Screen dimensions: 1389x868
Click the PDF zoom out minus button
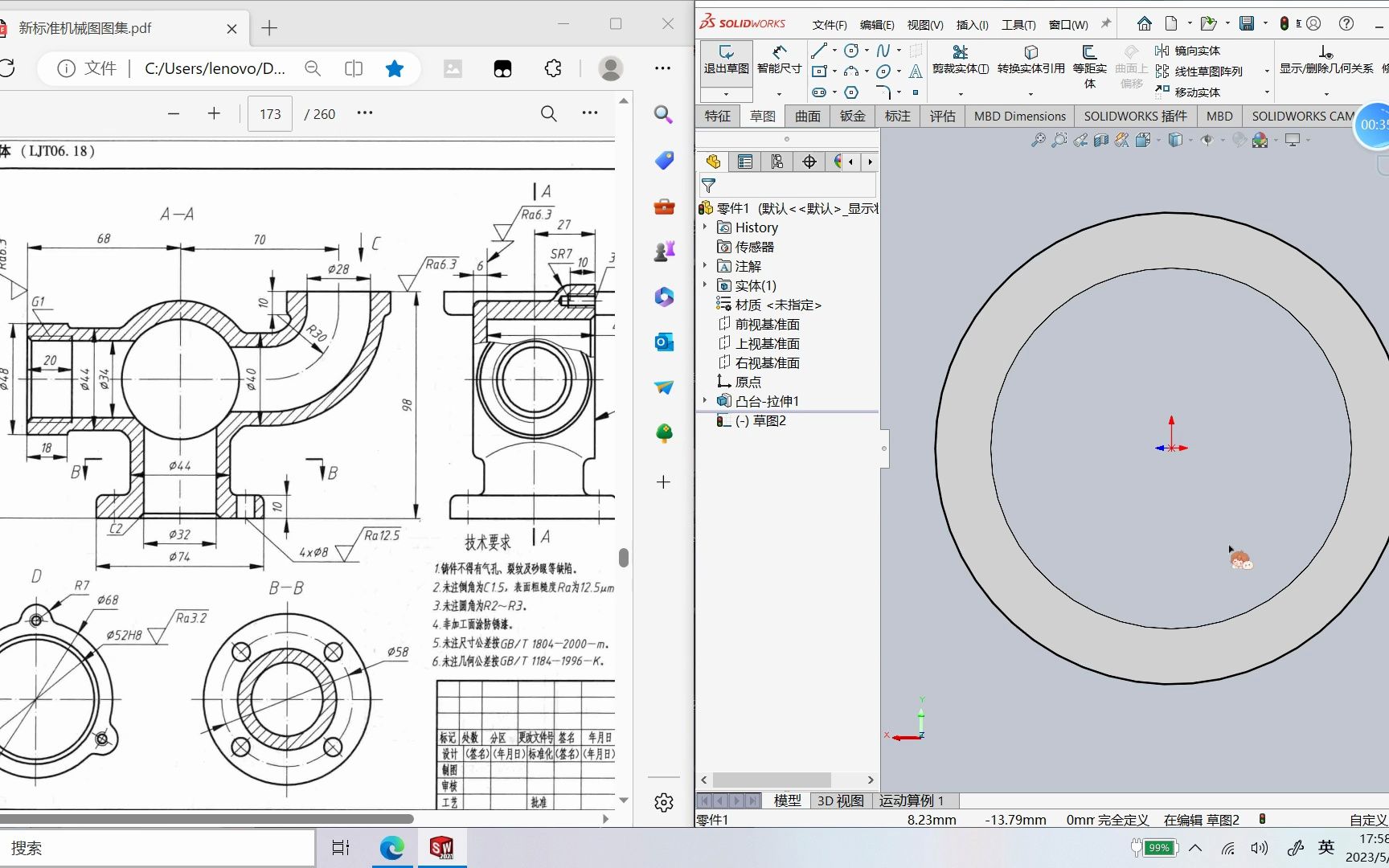[x=174, y=113]
